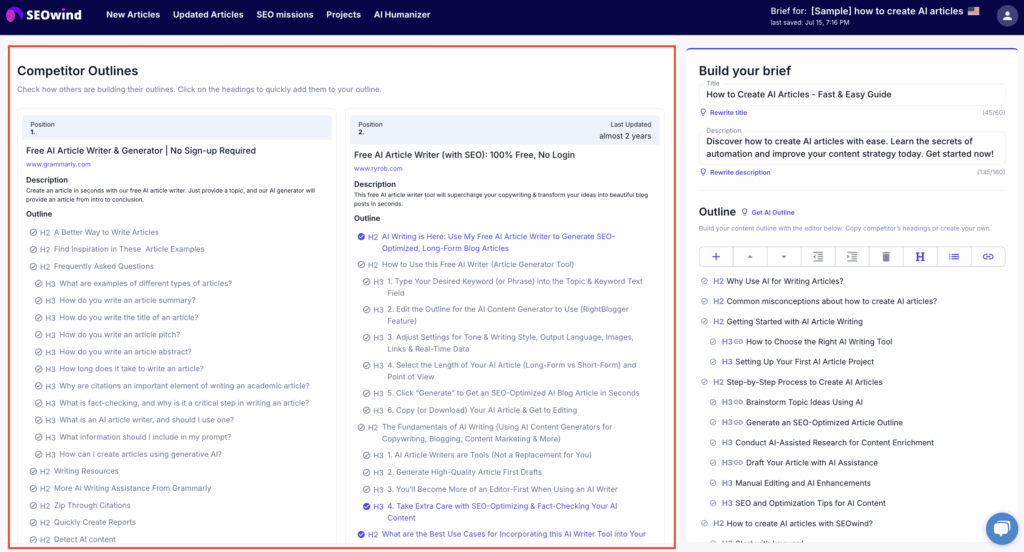This screenshot has height=552, width=1024.
Task: Select 'How do you write an article summary?' heading
Action: pyautogui.click(x=127, y=300)
